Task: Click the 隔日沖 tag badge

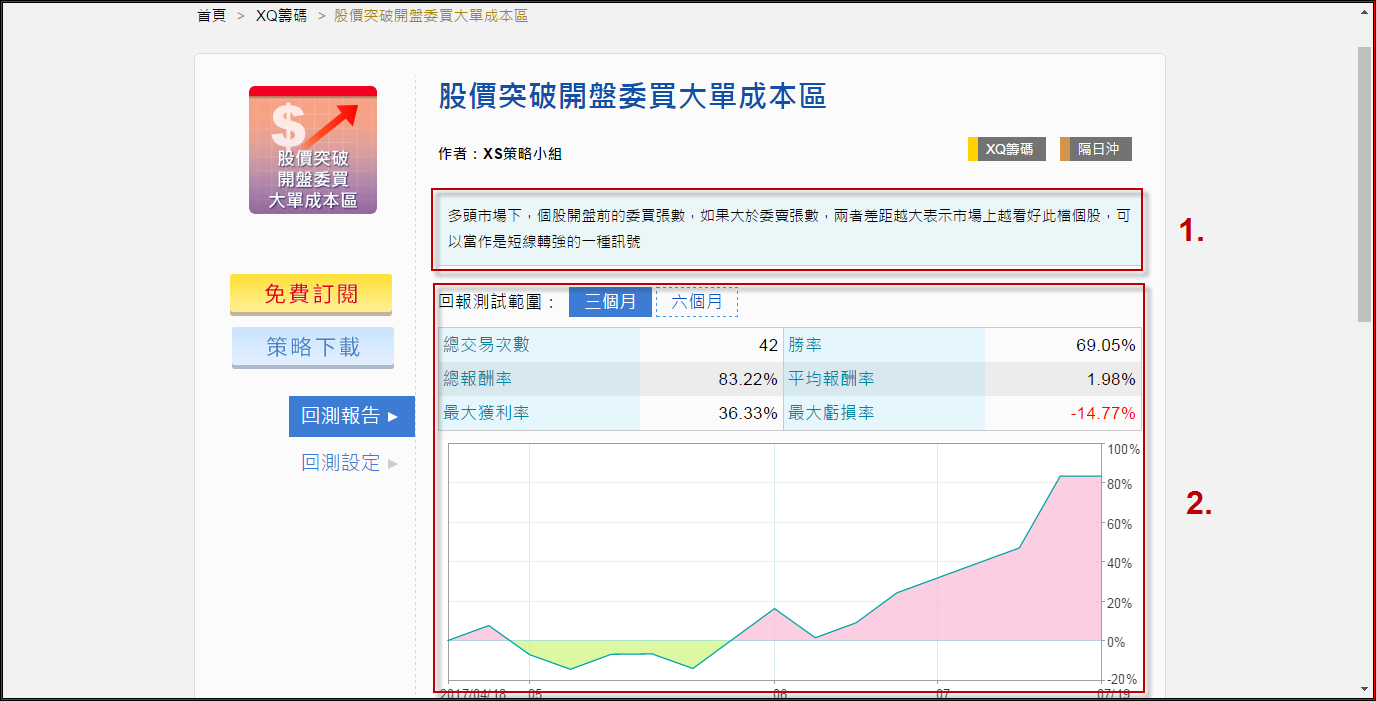Action: pyautogui.click(x=1098, y=149)
